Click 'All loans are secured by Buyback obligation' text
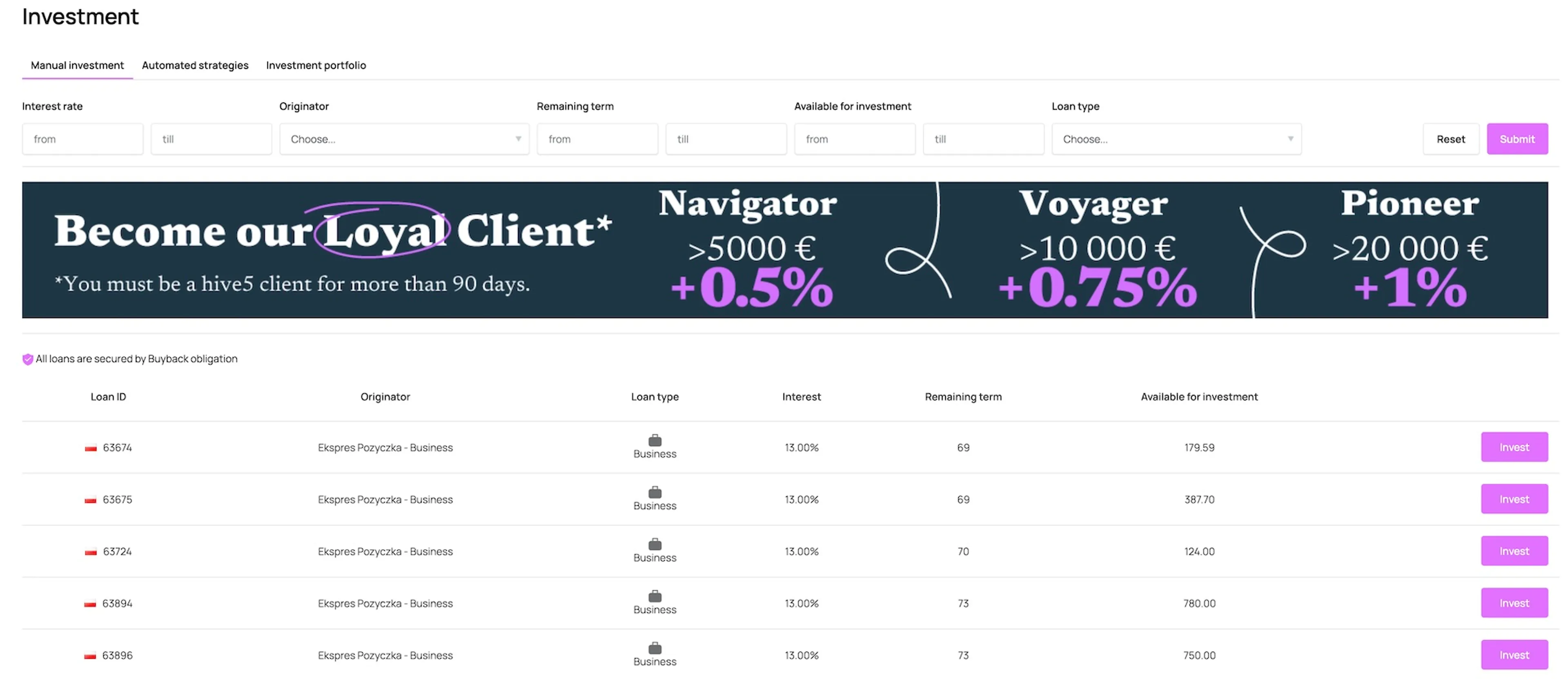This screenshot has width=1568, height=679. [136, 359]
